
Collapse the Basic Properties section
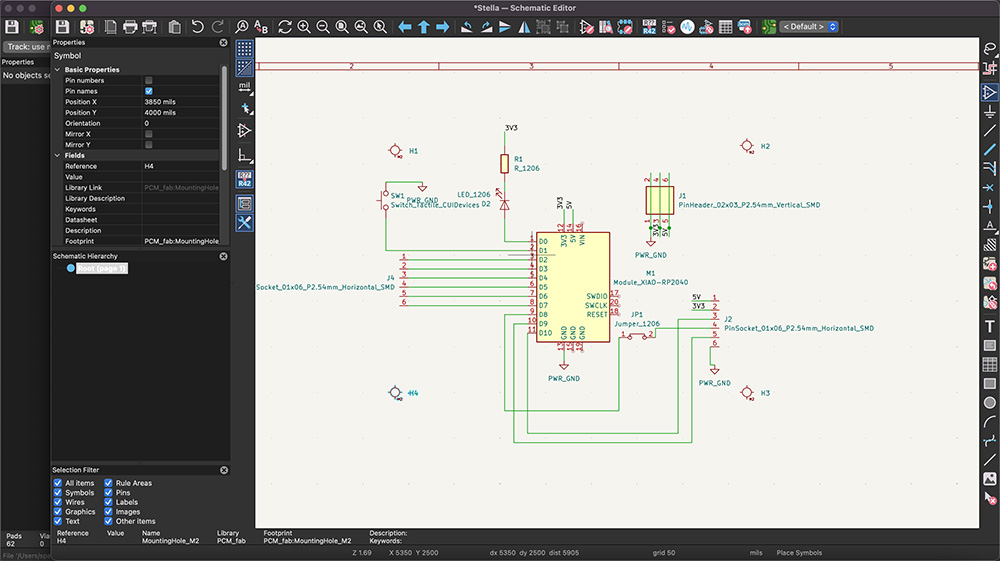pyautogui.click(x=57, y=69)
